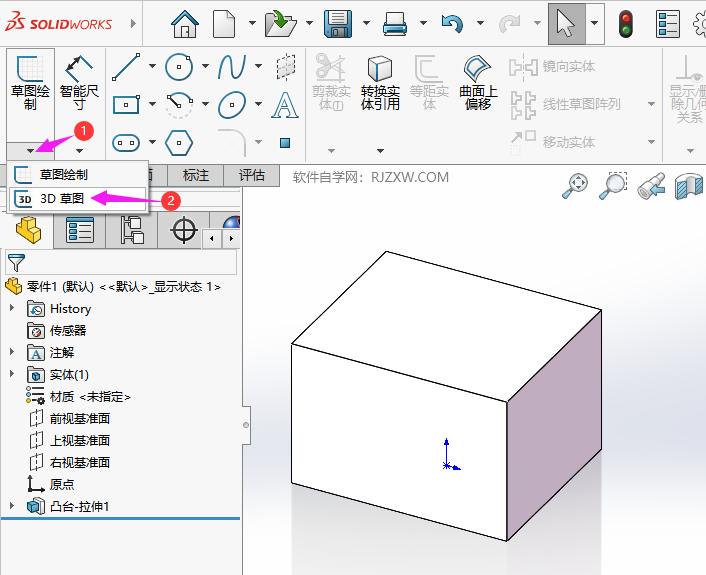Choose the Circle sketch tool
This screenshot has width=706, height=575.
[179, 67]
